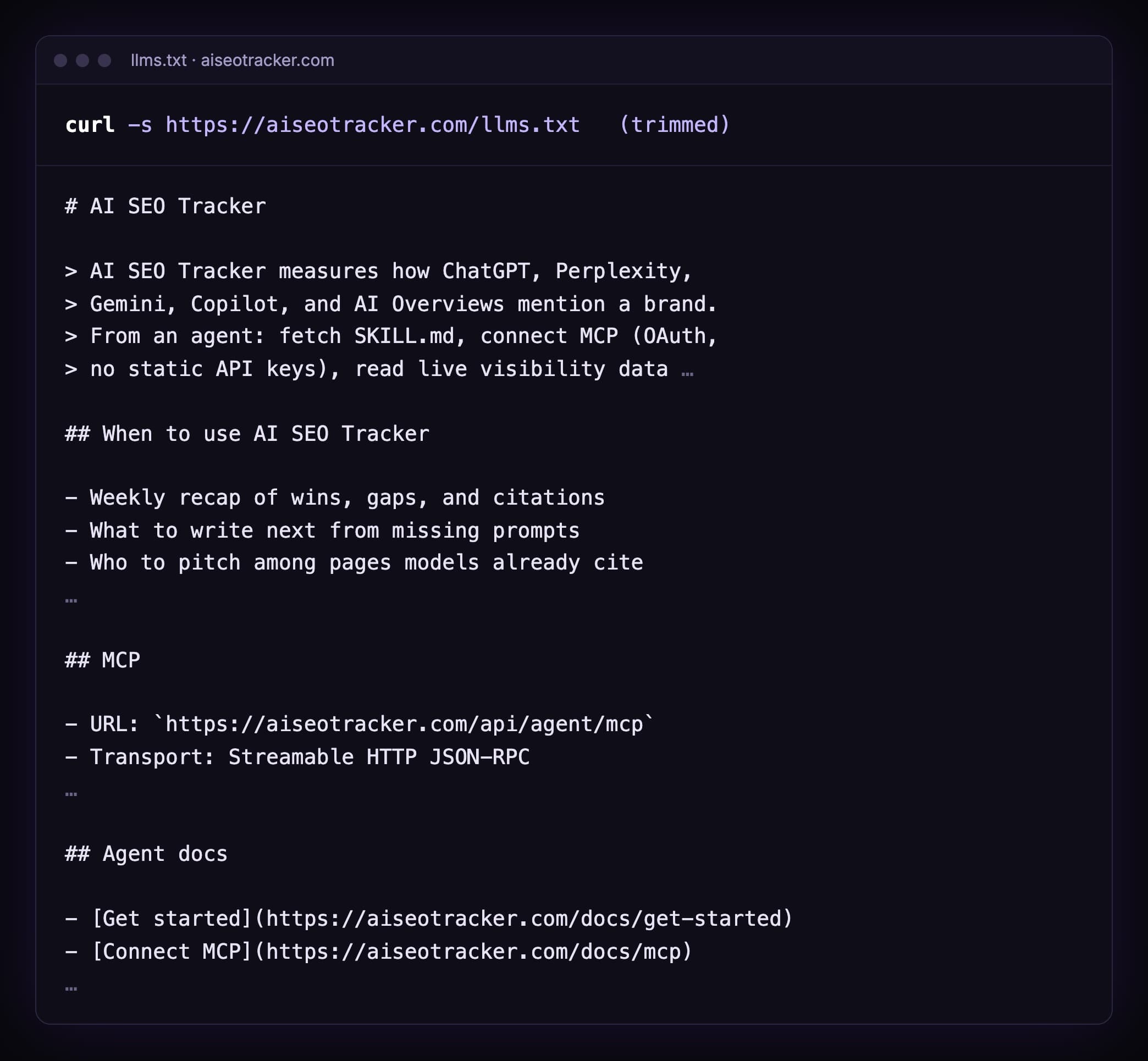
Task: Open the https://aiseotracker.com/api/agent/mcp URL
Action: point(404,725)
